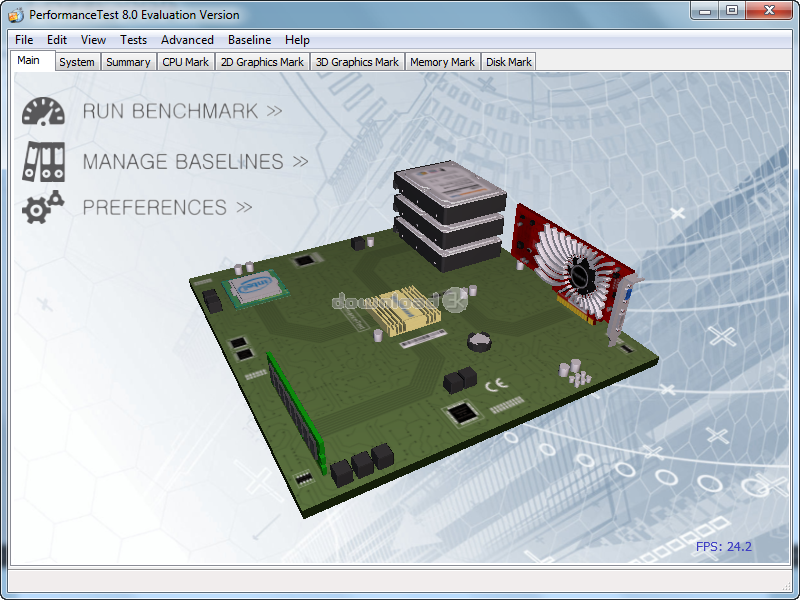Open the File menu
Viewport: 800px width, 600px height.
pyautogui.click(x=24, y=40)
